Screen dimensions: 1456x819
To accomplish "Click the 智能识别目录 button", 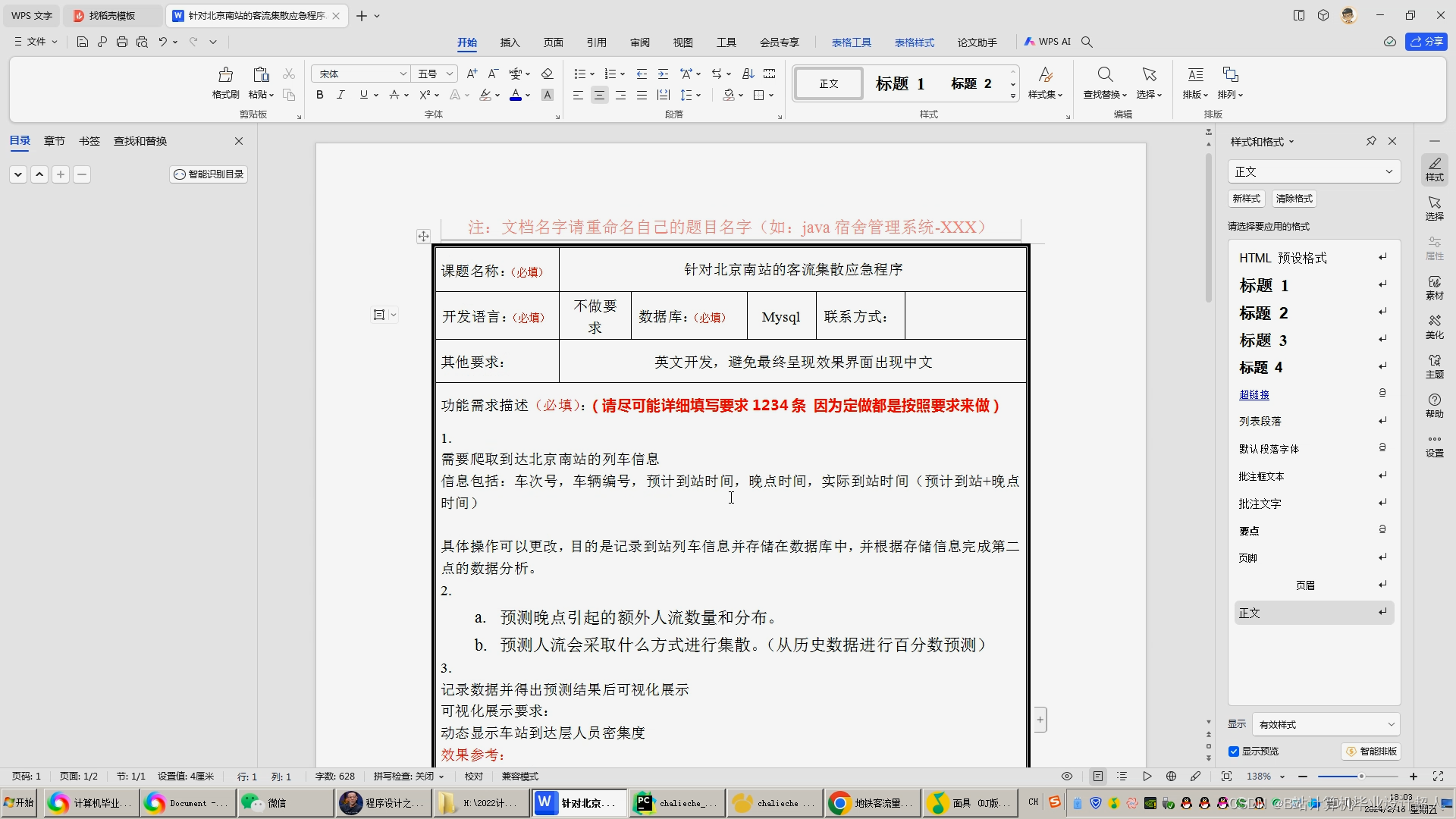I will pos(208,174).
